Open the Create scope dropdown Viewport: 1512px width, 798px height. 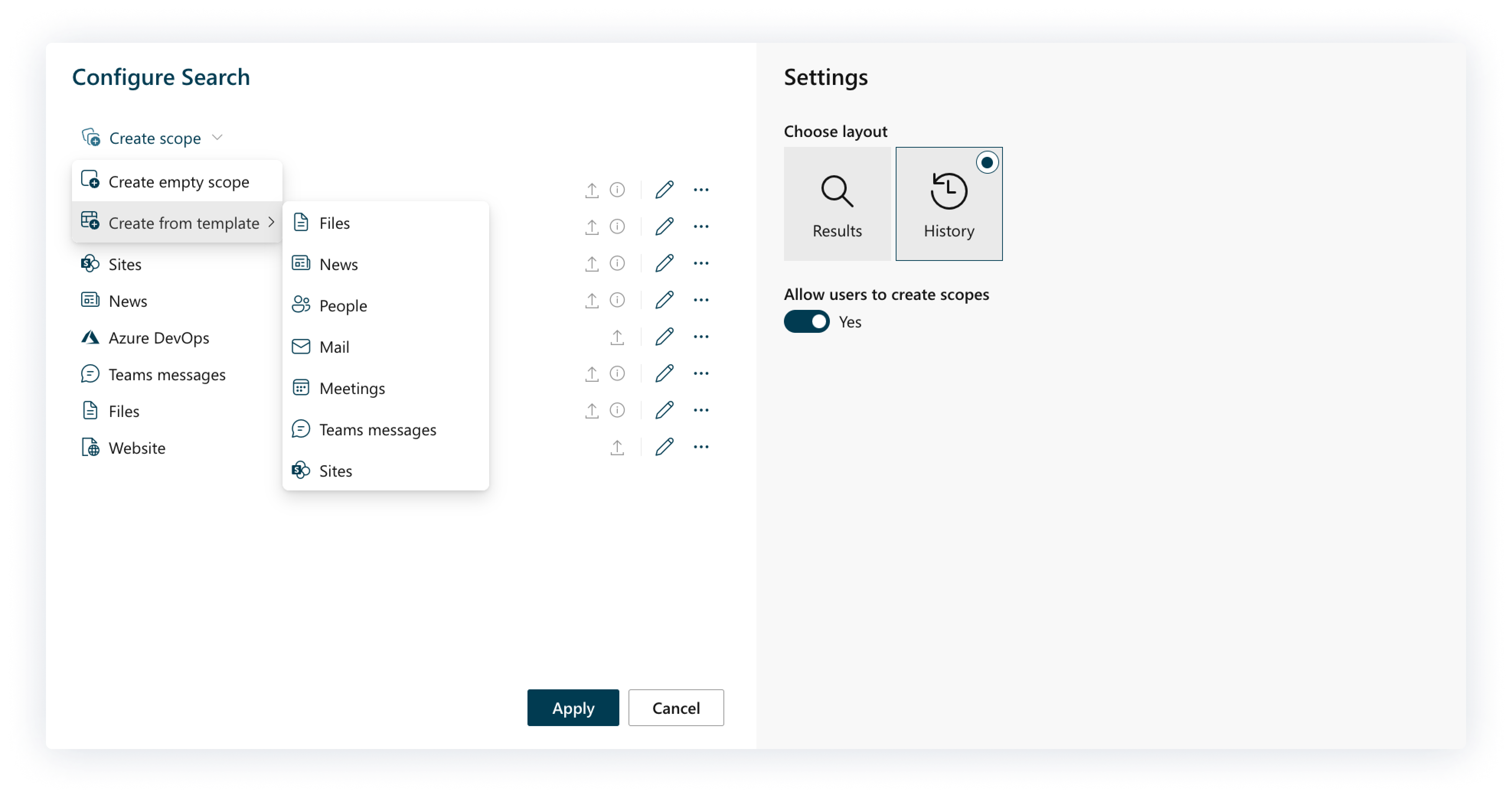point(155,138)
